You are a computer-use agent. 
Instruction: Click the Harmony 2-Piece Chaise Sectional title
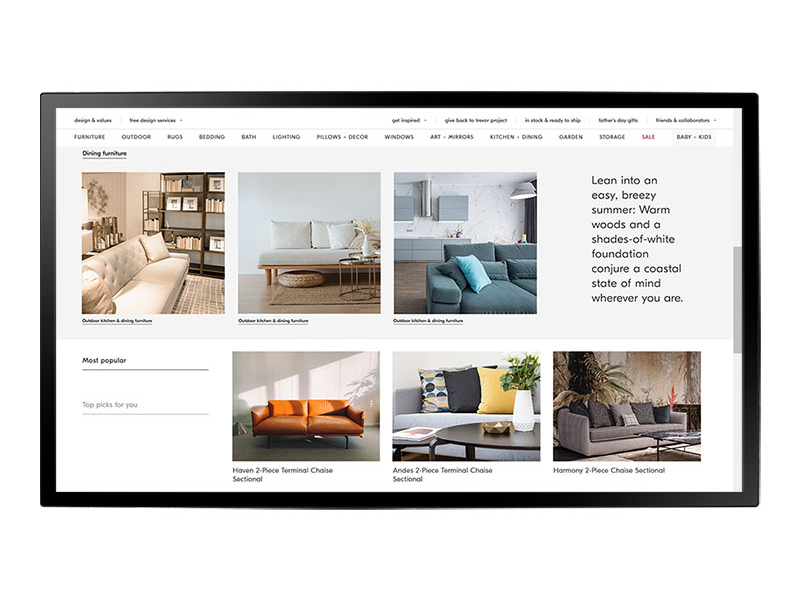click(x=608, y=470)
